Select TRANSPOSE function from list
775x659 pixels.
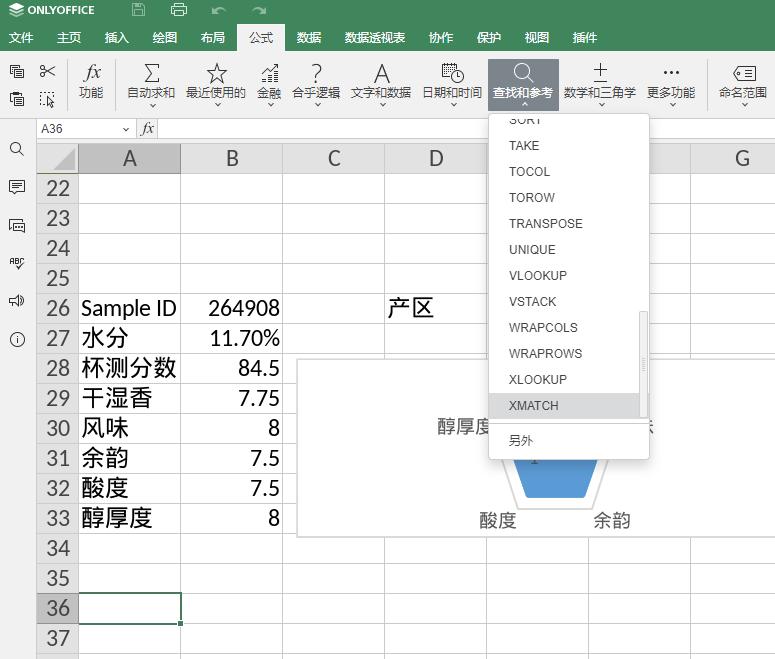(x=564, y=223)
